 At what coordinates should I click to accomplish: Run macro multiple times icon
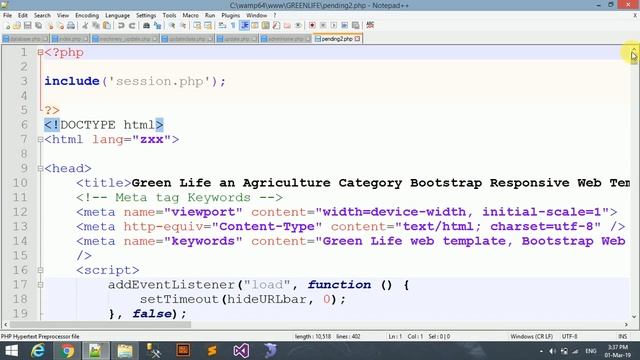pyautogui.click(x=345, y=25)
